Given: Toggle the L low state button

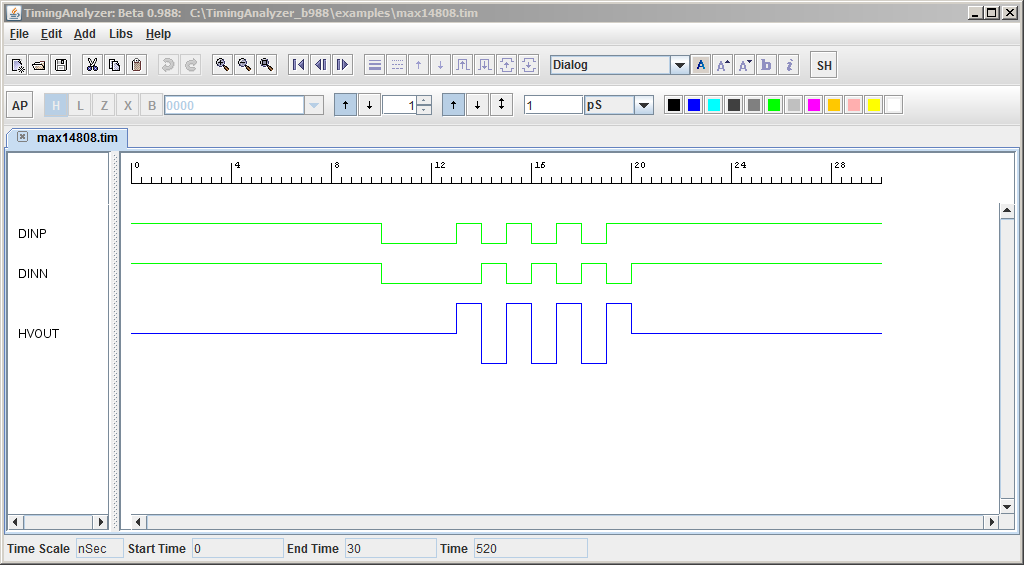Looking at the screenshot, I should (x=80, y=105).
